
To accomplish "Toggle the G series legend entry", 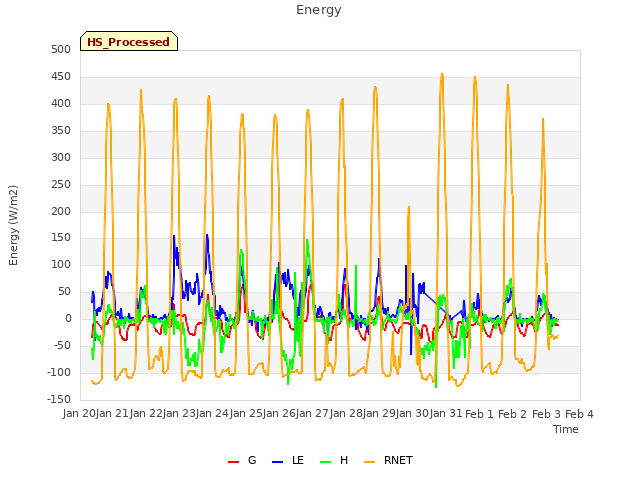I will 242,460.
